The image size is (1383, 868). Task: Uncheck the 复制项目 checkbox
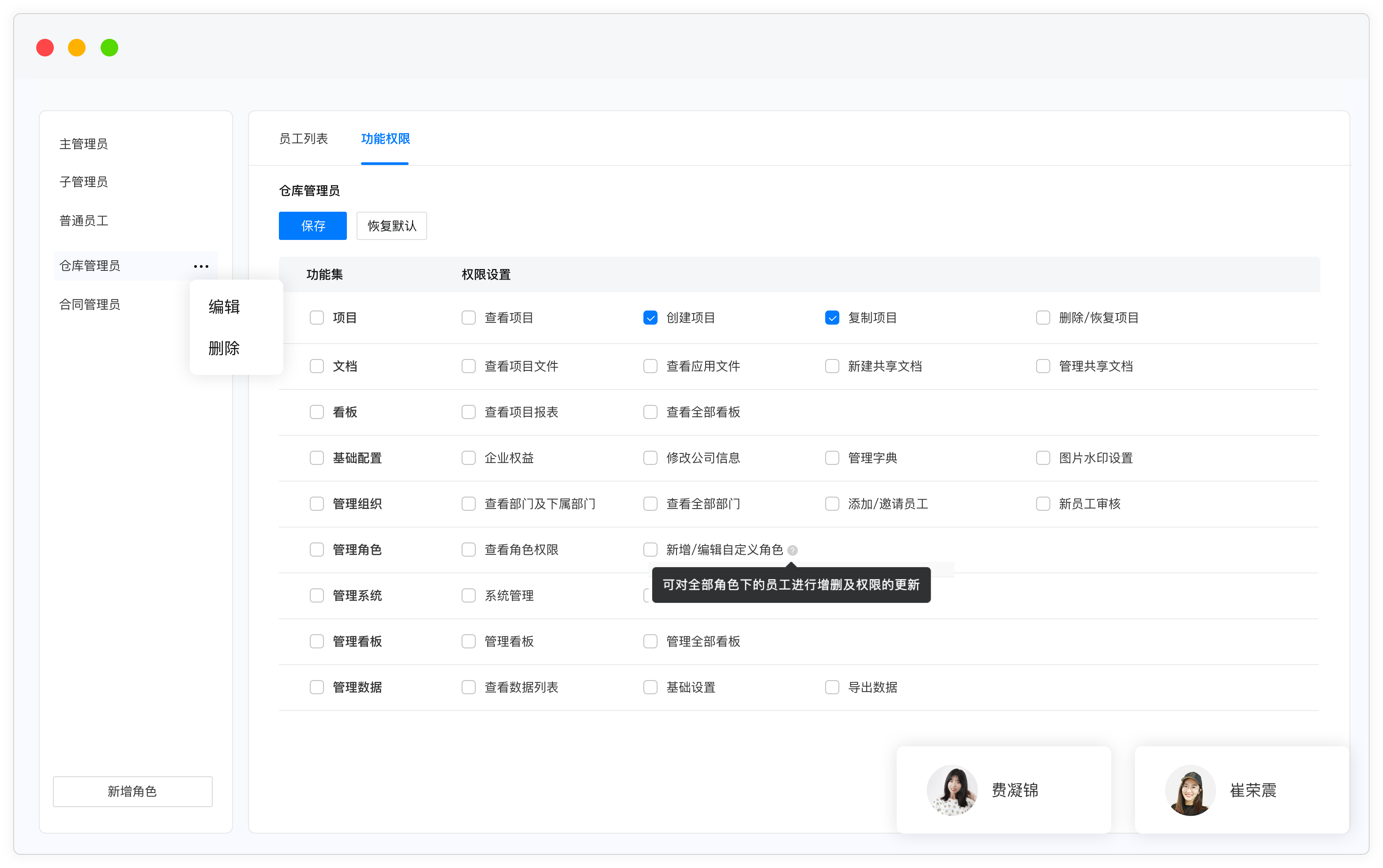(x=832, y=318)
